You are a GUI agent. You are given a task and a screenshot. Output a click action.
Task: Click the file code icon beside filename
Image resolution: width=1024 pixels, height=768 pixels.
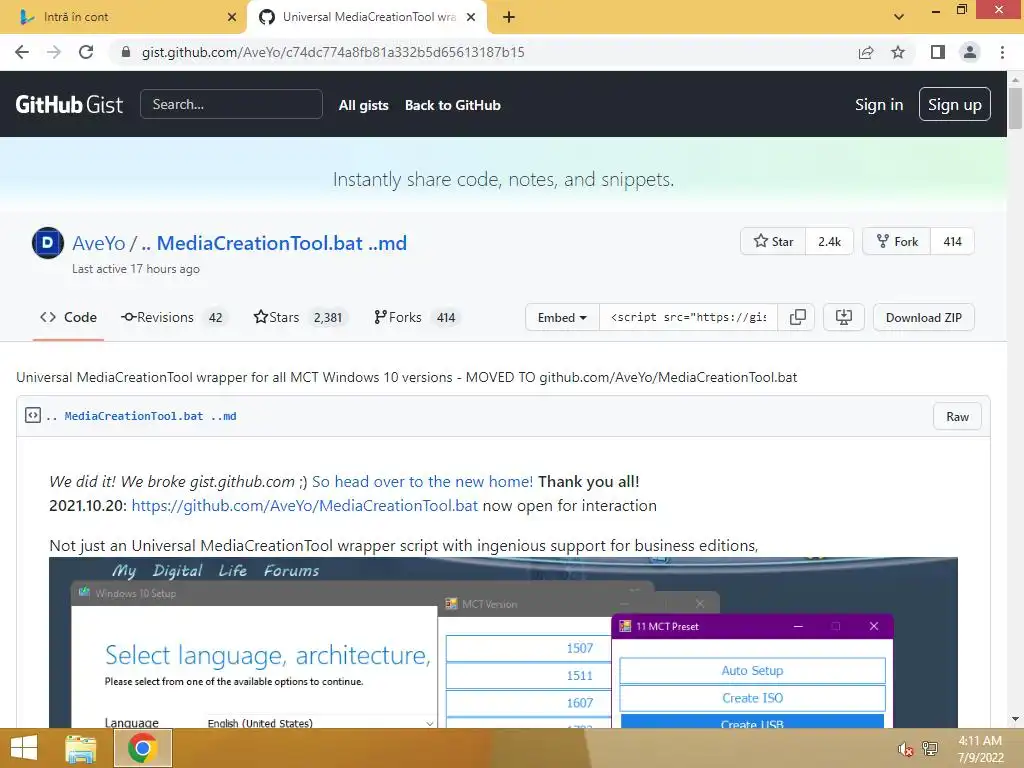click(33, 415)
